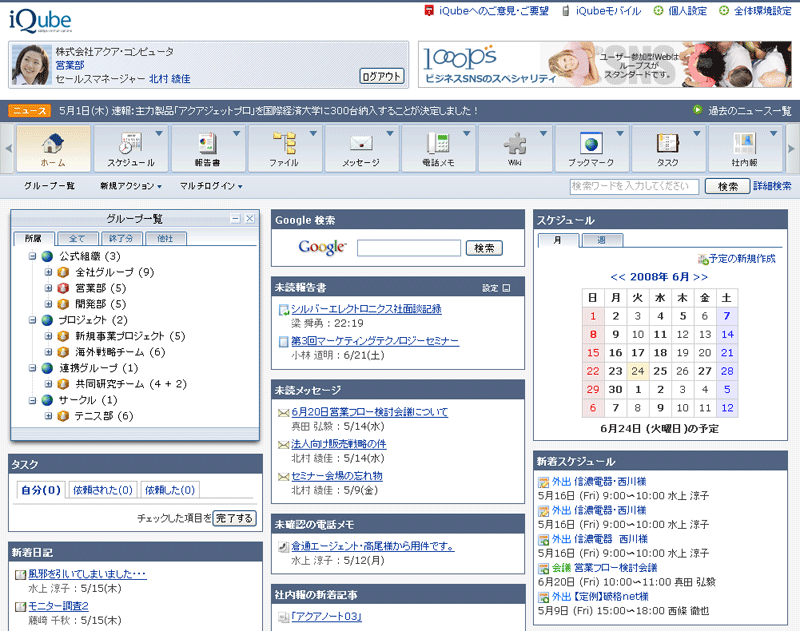Click the iQubeへのご意見 red icon
This screenshot has width=800, height=631.
click(x=429, y=11)
